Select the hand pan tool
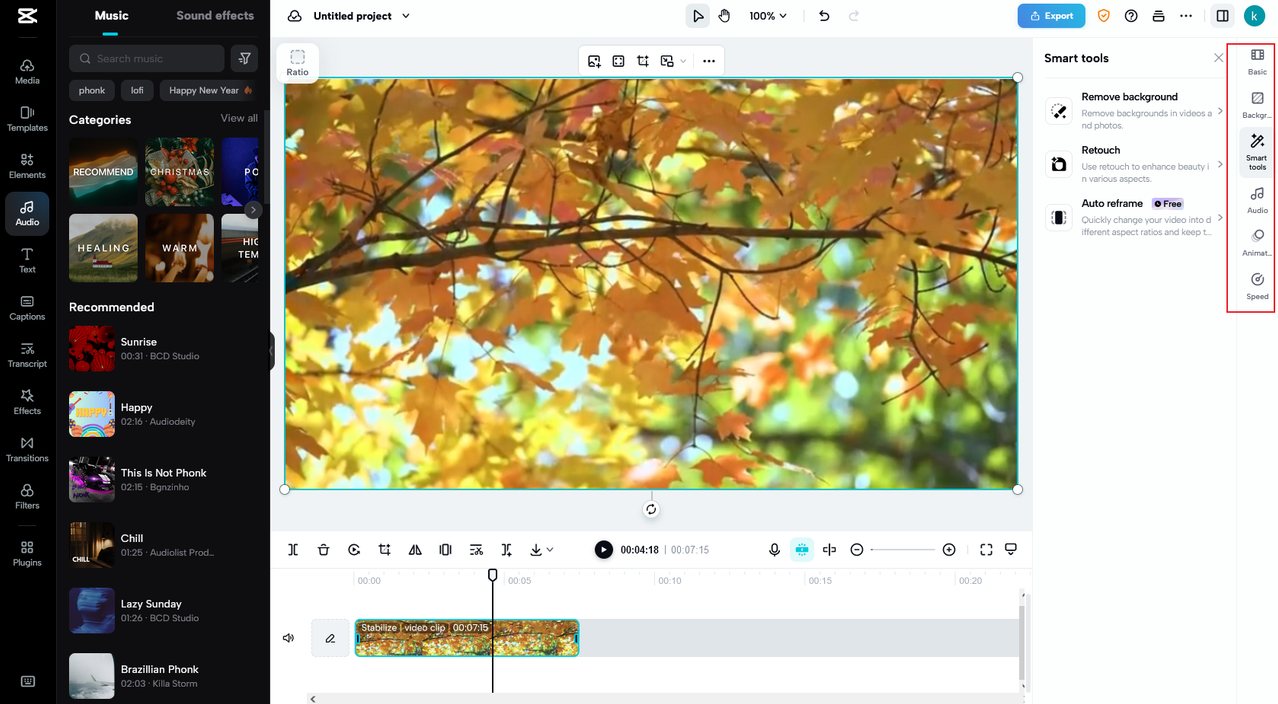 click(724, 16)
